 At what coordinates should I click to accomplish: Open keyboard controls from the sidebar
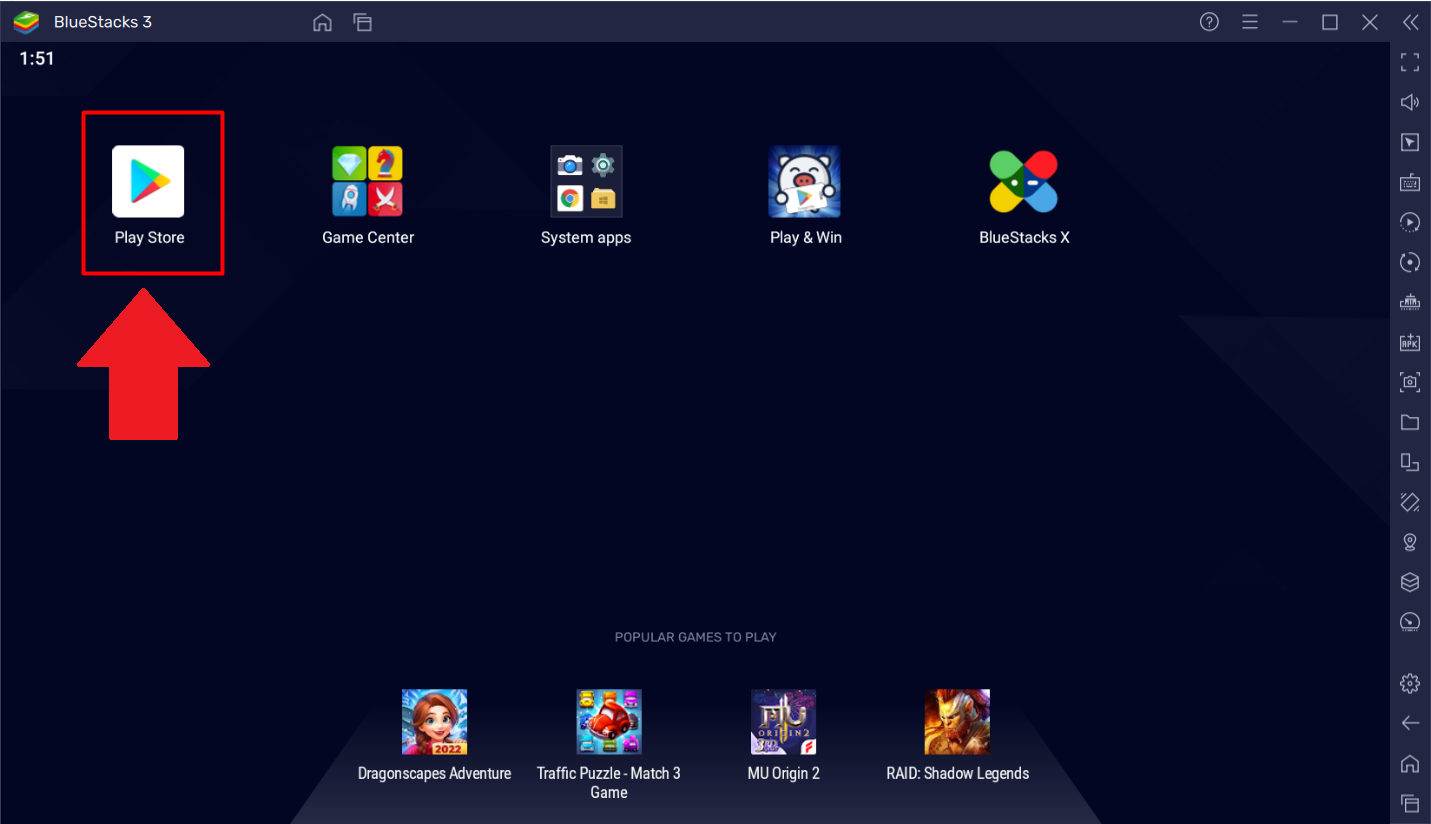click(x=1409, y=182)
